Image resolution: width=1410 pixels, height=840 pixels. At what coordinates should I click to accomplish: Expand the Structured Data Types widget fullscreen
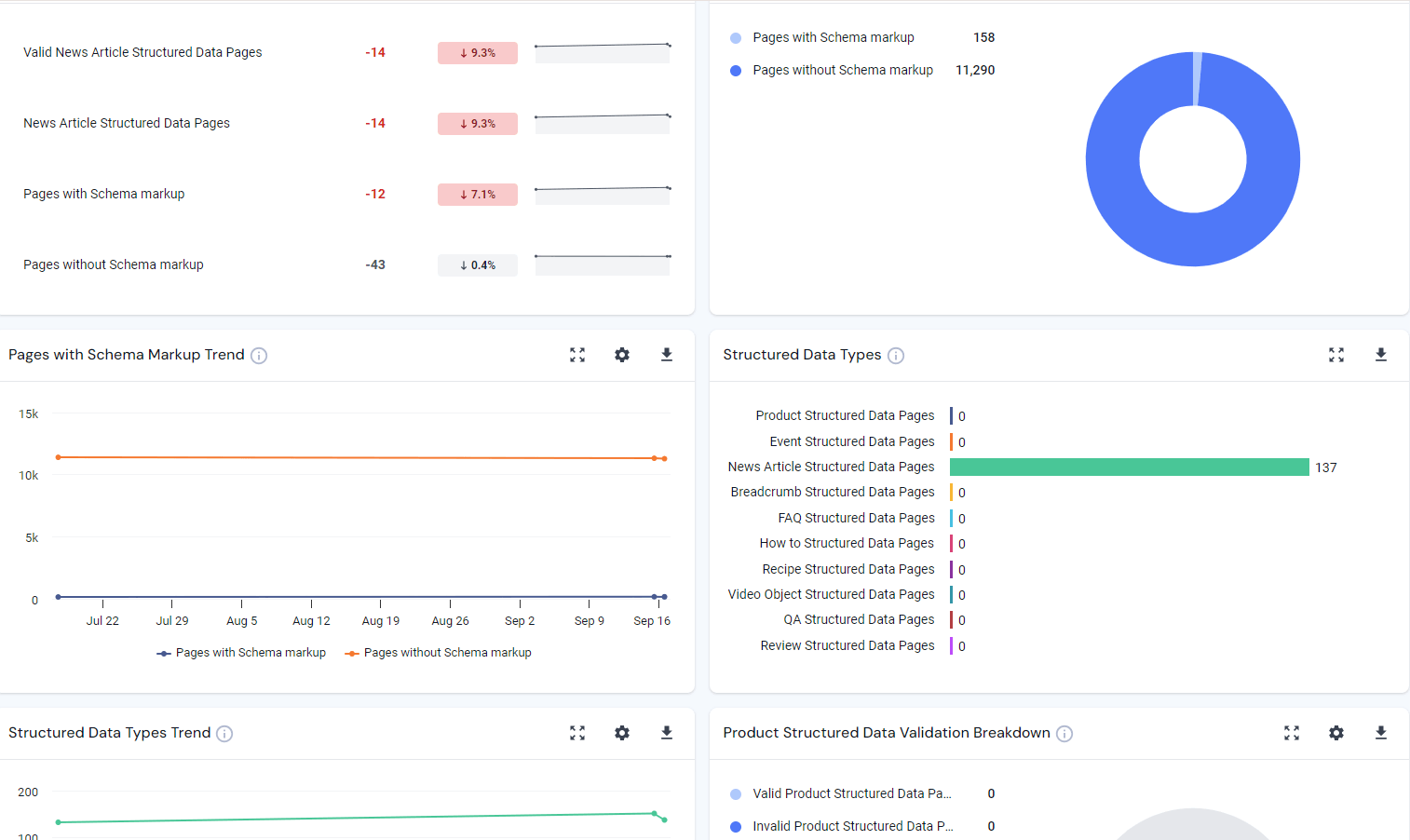pyautogui.click(x=1336, y=355)
